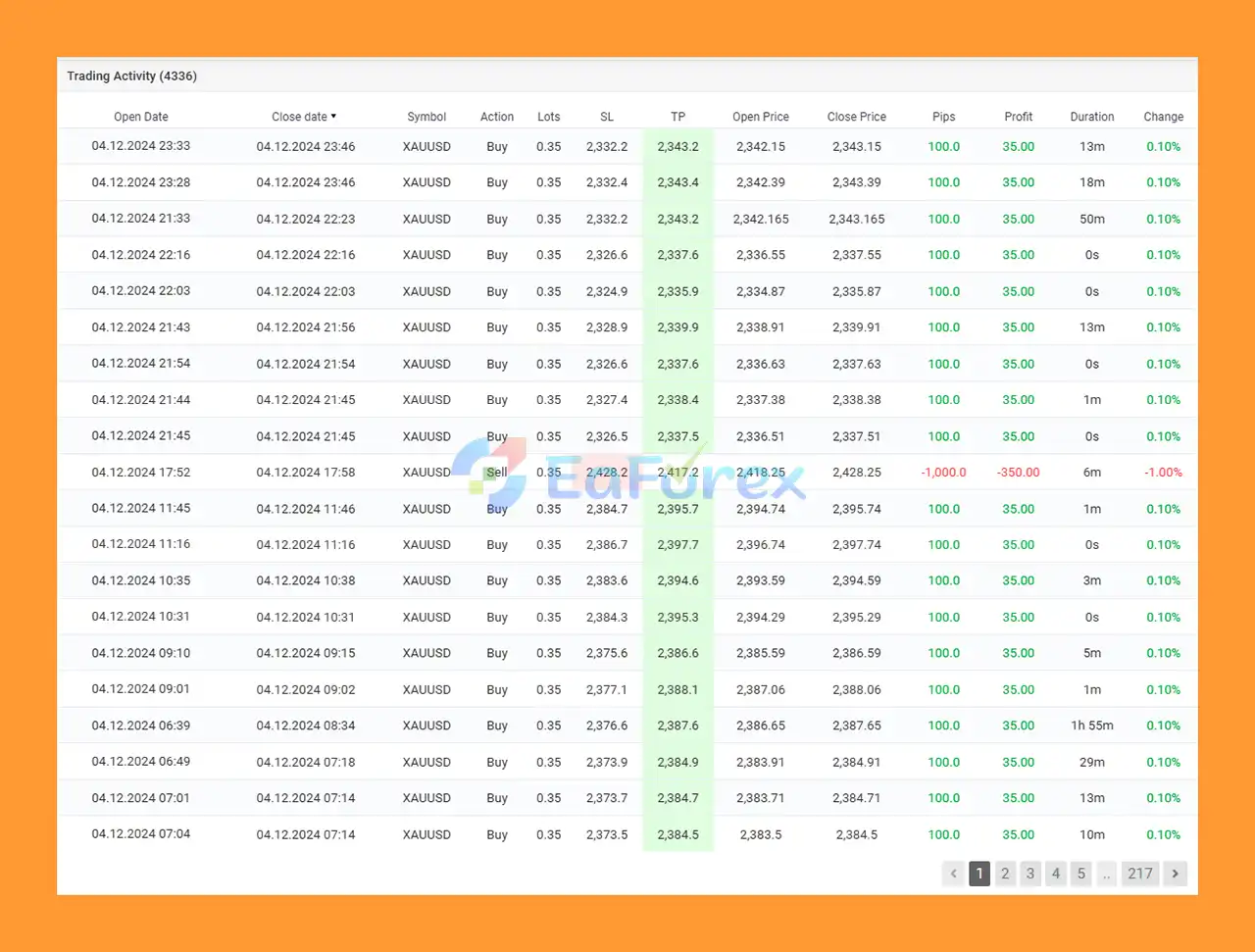Select current page 1 button

(x=979, y=874)
